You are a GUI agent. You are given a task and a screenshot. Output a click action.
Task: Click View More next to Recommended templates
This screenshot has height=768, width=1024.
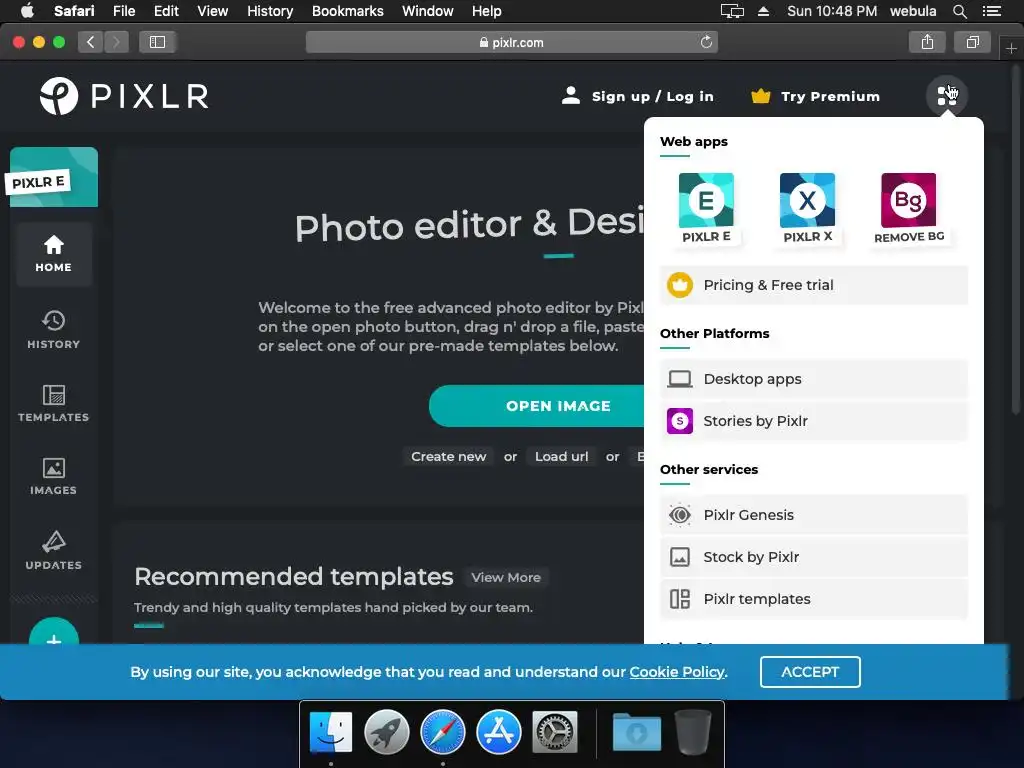click(x=506, y=577)
